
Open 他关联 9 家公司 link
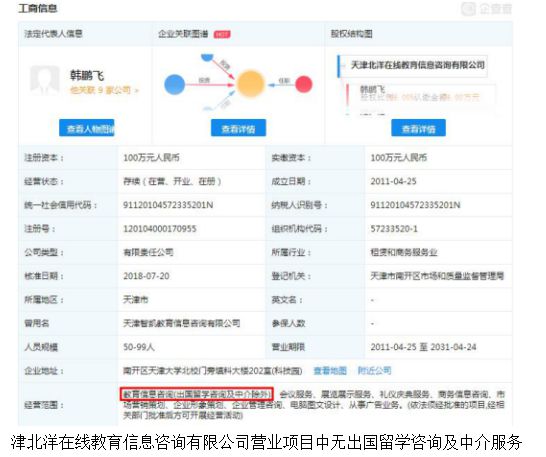[104, 91]
